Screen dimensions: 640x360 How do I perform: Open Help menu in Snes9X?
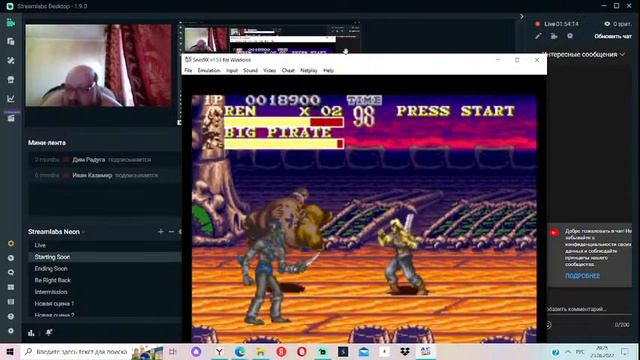[x=328, y=70]
